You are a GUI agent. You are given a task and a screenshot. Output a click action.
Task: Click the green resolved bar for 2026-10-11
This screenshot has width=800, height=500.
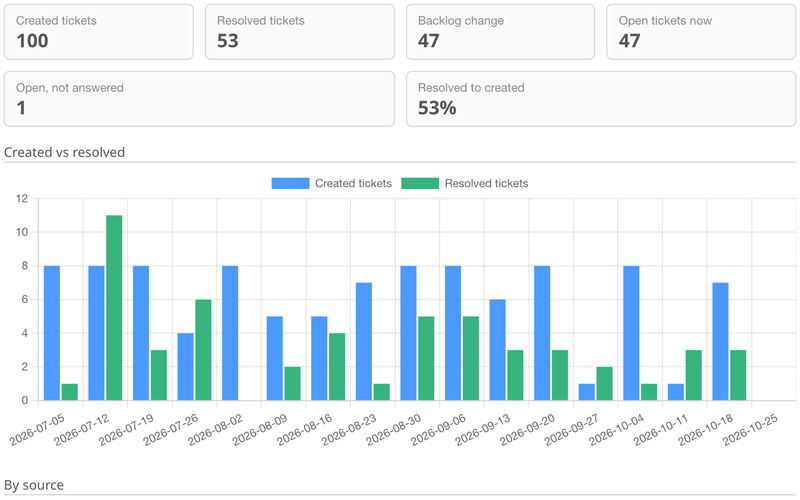pyautogui.click(x=693, y=375)
